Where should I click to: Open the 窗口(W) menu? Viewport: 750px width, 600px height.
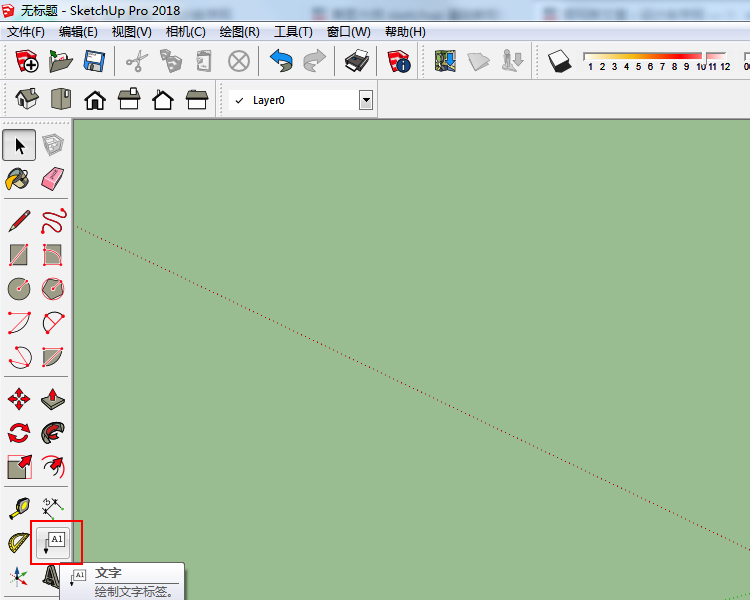[348, 32]
